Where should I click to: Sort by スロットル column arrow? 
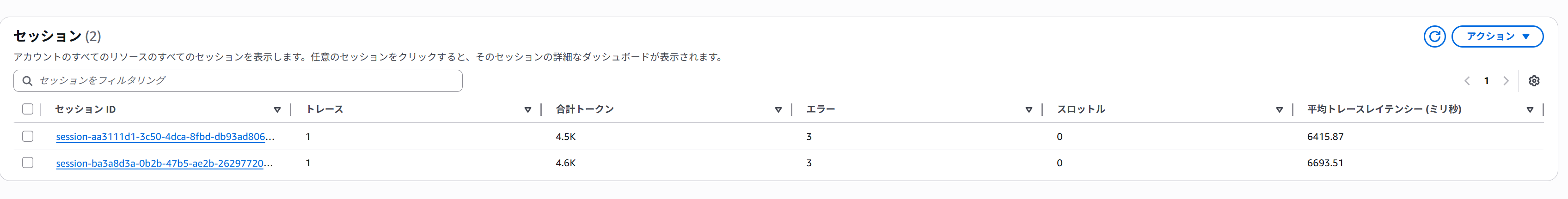[x=1279, y=110]
